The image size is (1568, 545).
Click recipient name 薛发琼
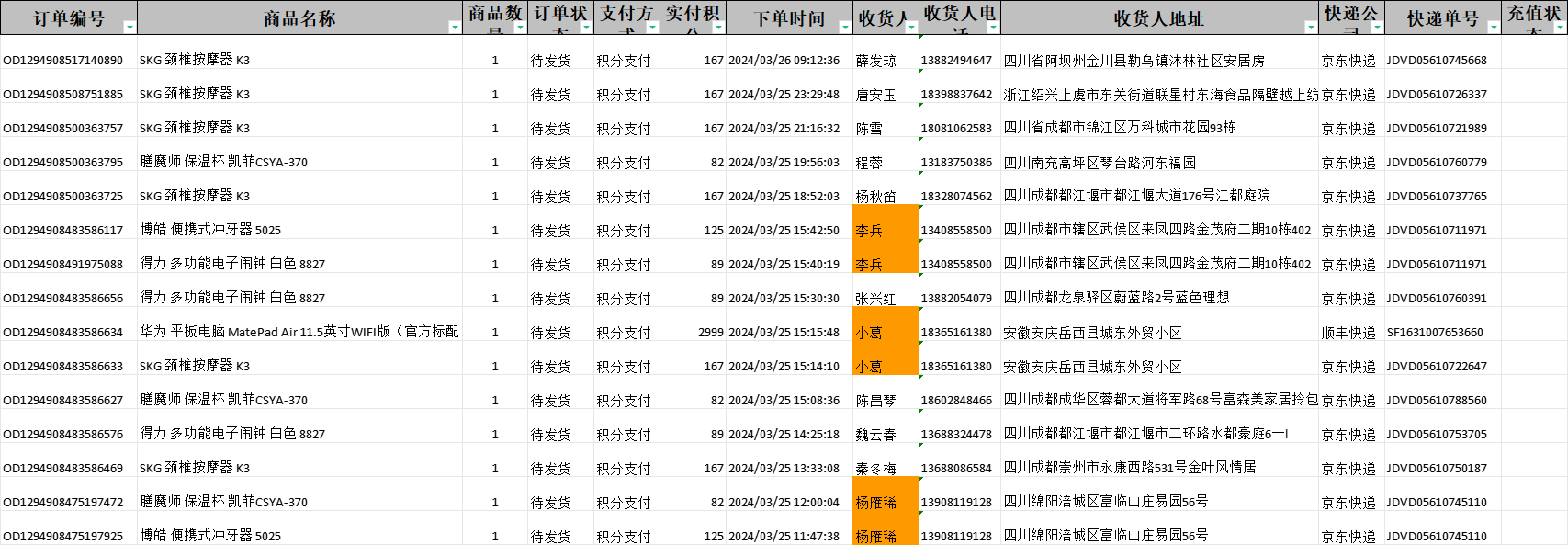[x=875, y=61]
